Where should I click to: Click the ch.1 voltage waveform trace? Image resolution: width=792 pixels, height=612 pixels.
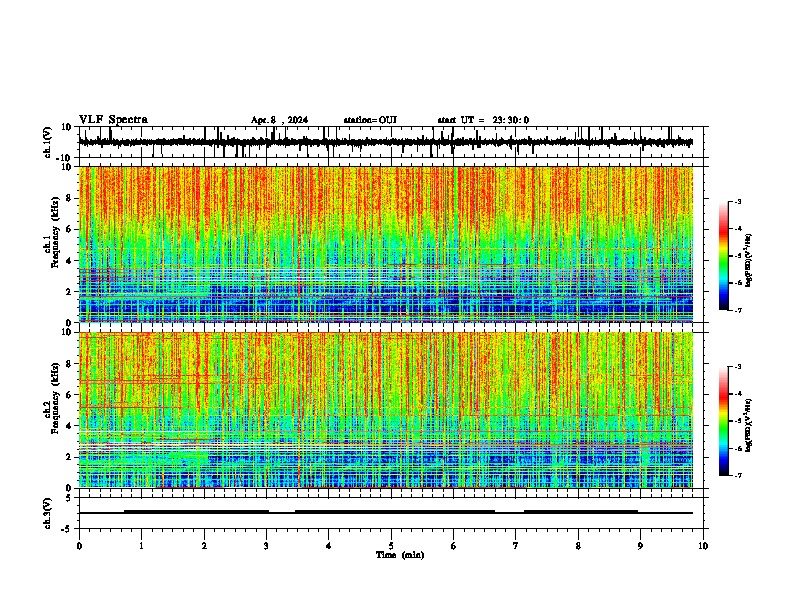[x=386, y=142]
